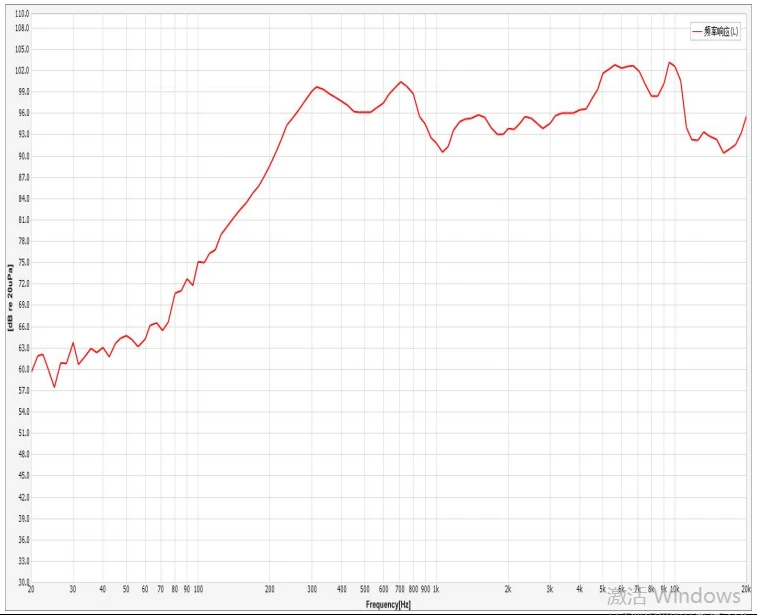Click the 84.0 y-axis label
The image size is (757, 615).
click(24, 198)
